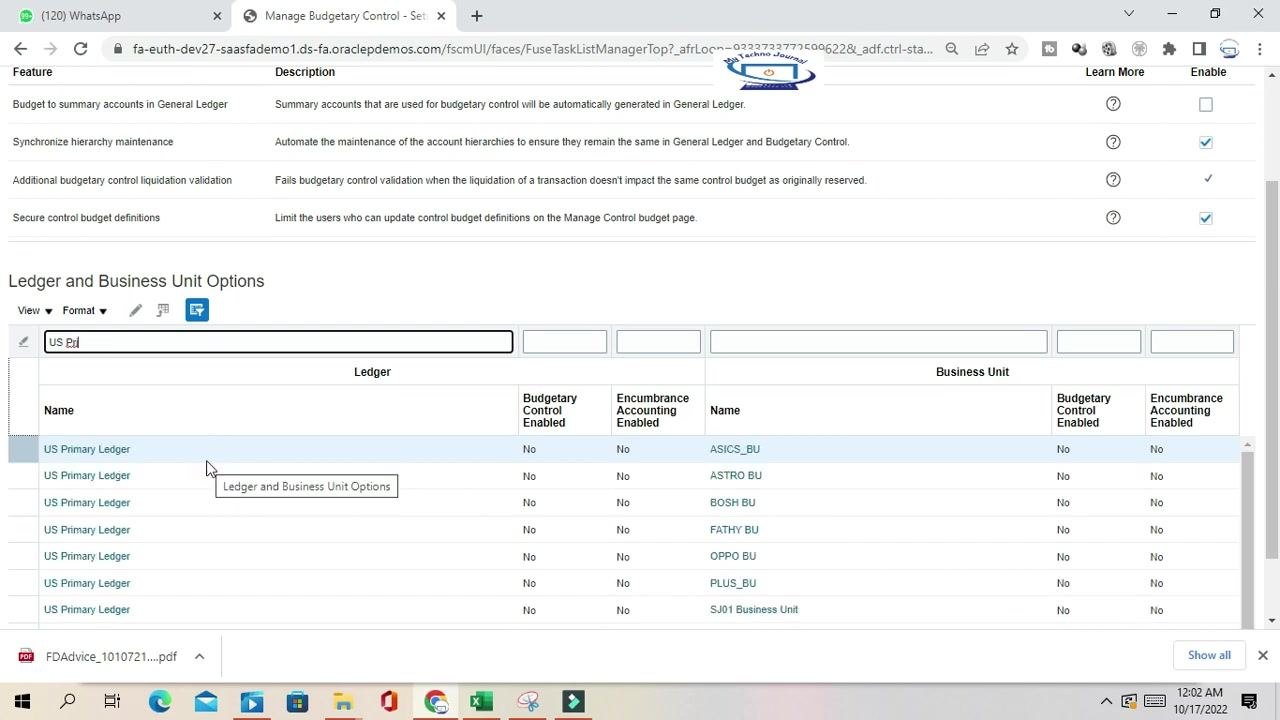Expand options for the FDAdvice PDF download
This screenshot has height=720, width=1280.
click(x=199, y=656)
